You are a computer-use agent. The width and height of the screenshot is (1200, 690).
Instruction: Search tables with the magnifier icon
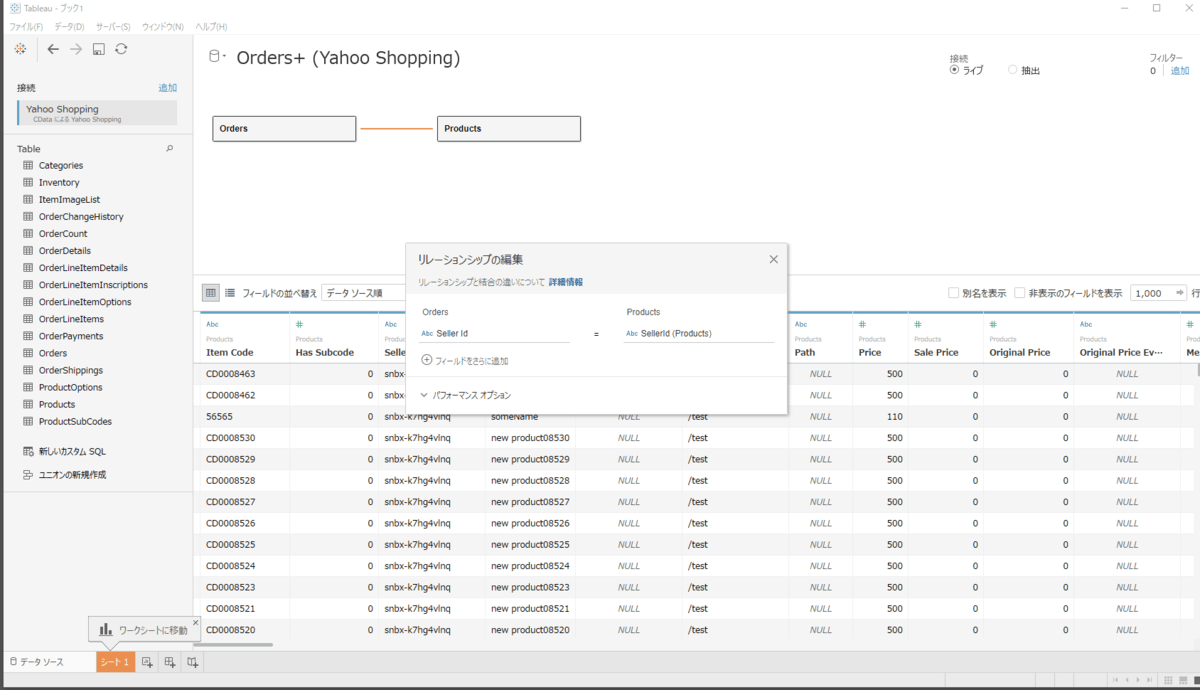[x=169, y=148]
